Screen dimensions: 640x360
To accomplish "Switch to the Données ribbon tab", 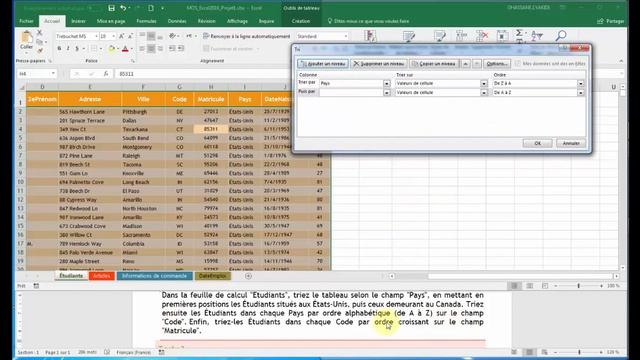I will [x=177, y=21].
